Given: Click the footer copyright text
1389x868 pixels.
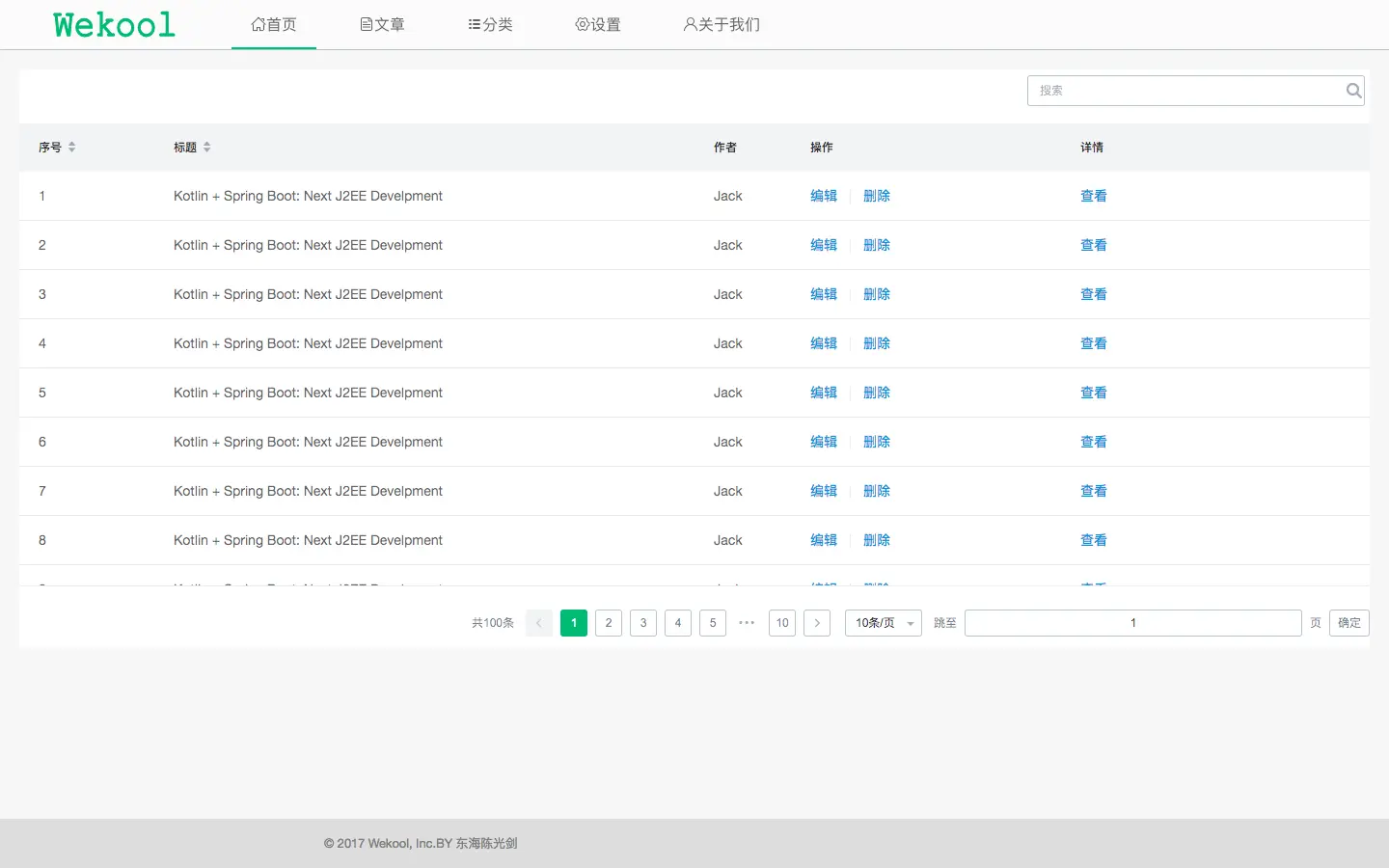Looking at the screenshot, I should pos(421,843).
